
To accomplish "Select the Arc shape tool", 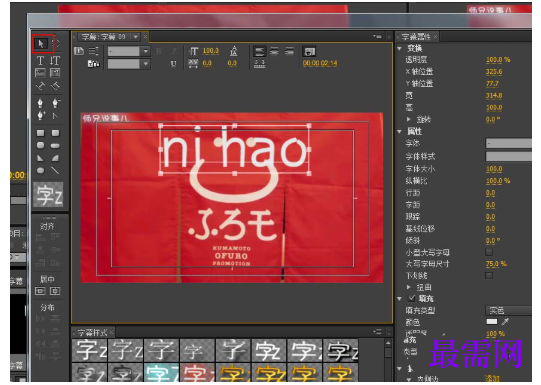I will (x=55, y=158).
